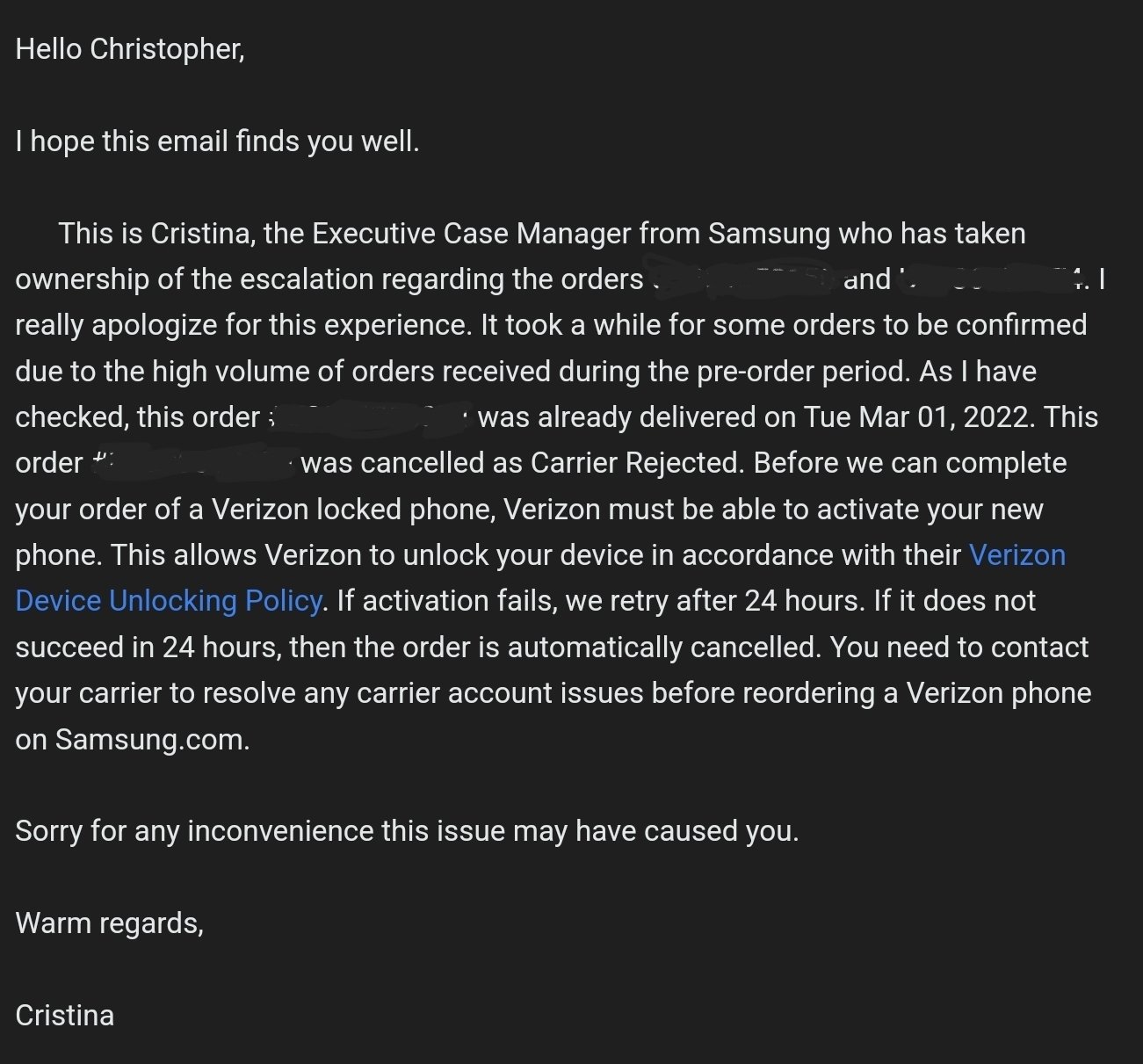Screen dimensions: 1143x1064
Task: Click the "Samsung.com" text in the paragraph
Action: click(x=152, y=740)
